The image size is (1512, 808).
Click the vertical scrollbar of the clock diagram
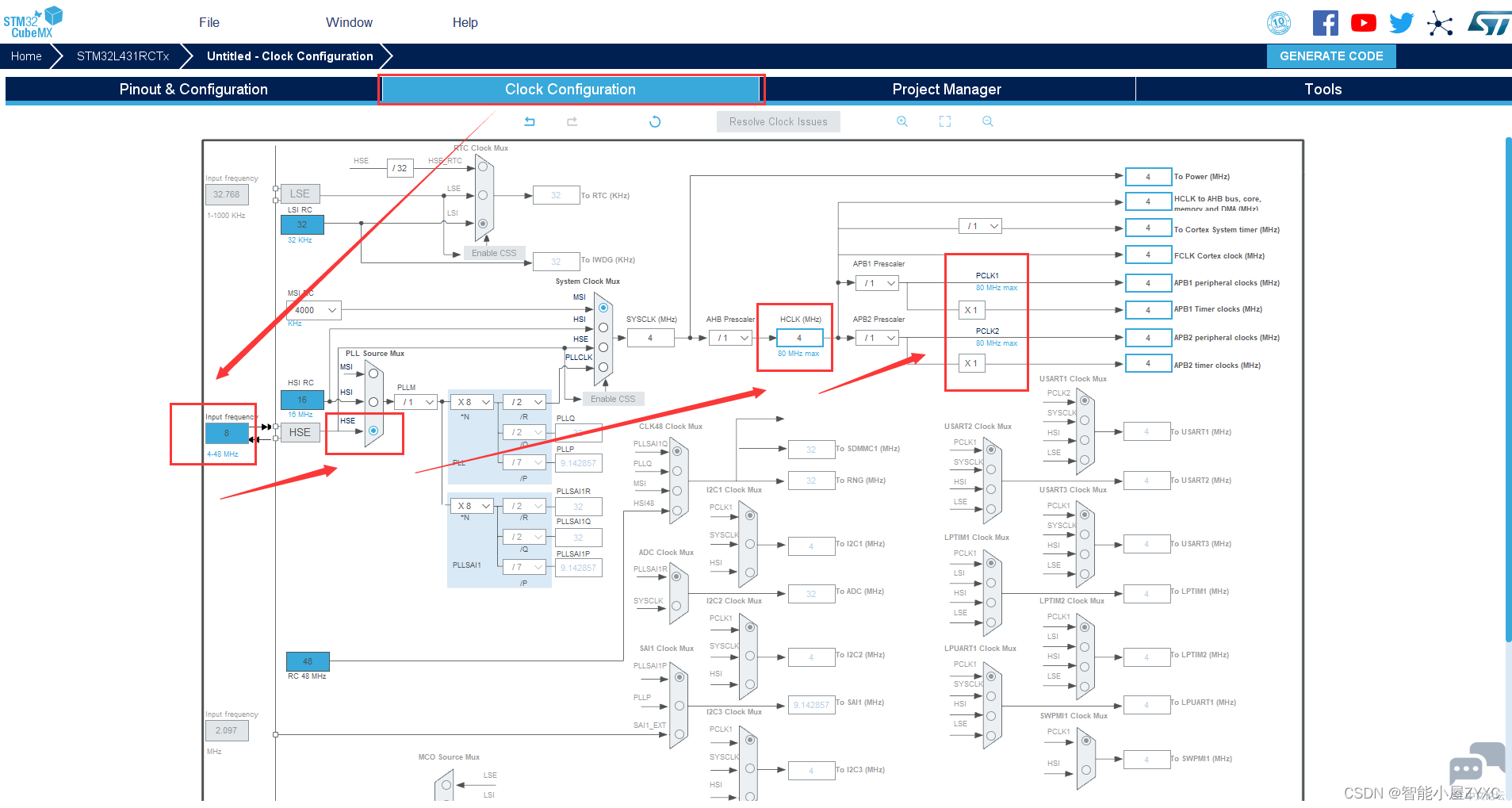(x=1508, y=389)
